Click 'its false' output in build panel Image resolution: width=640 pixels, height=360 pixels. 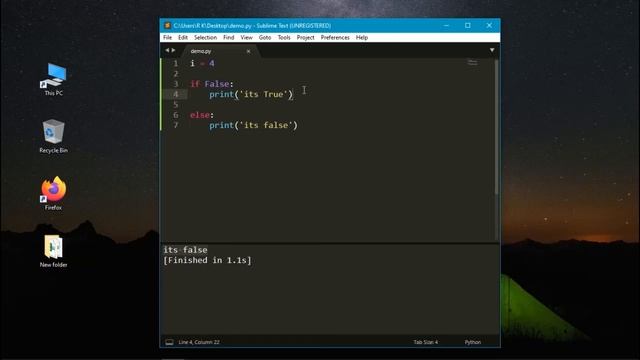pyautogui.click(x=185, y=250)
